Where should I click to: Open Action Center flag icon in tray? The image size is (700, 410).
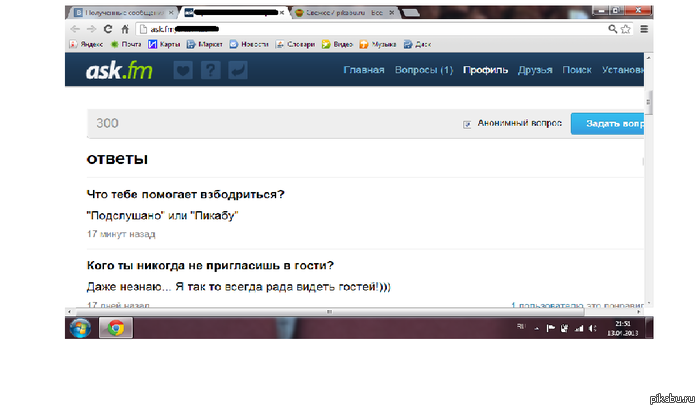[x=550, y=328]
